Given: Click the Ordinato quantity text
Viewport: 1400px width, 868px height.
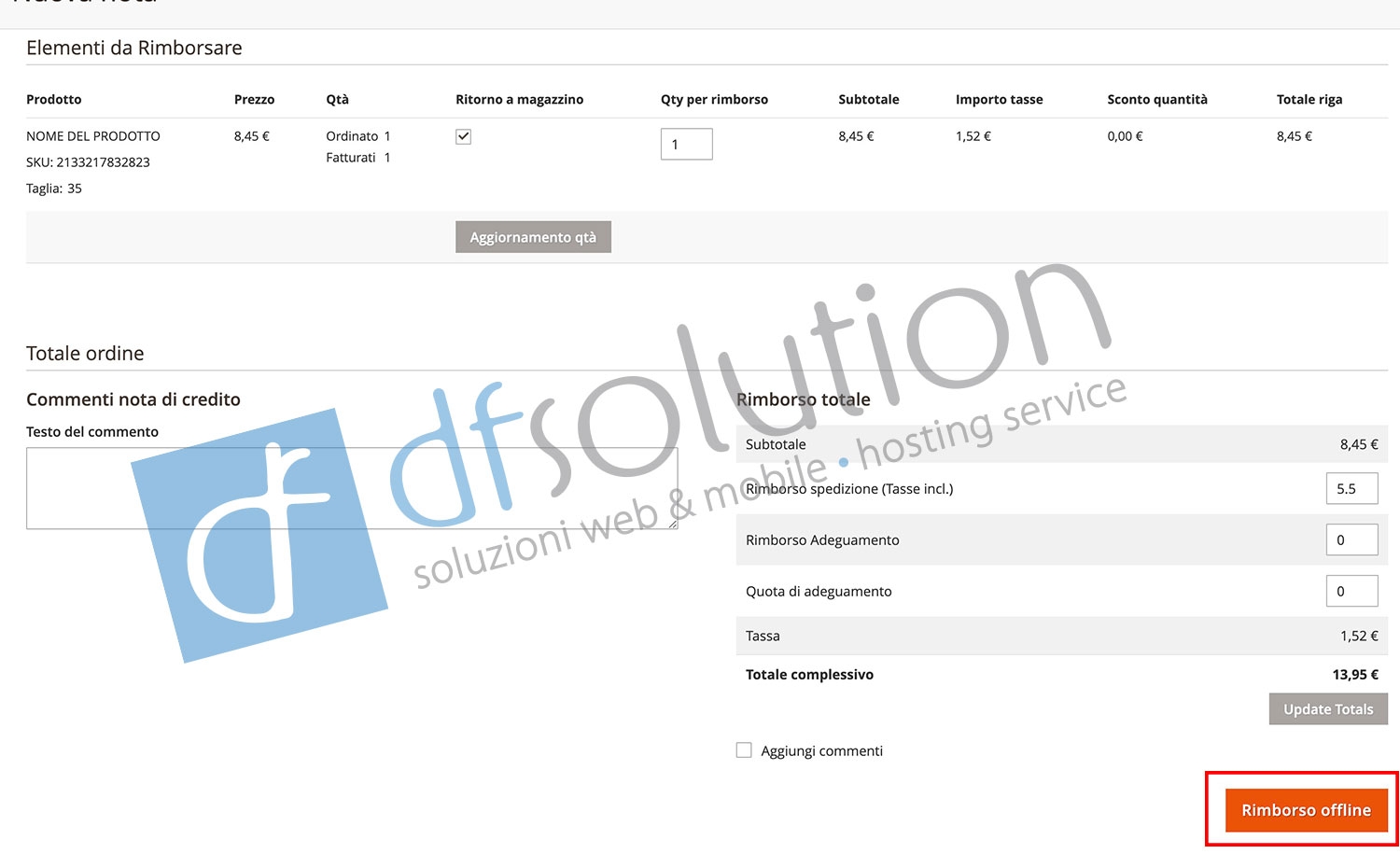Looking at the screenshot, I should pos(358,136).
